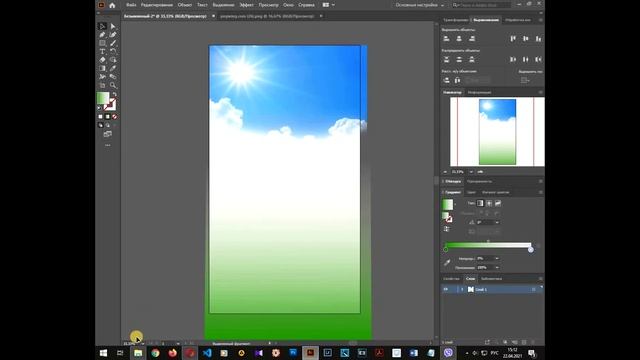Set fill mode to None (red slash)
Image resolution: width=640 pixels, height=360 pixels.
pyautogui.click(x=115, y=117)
